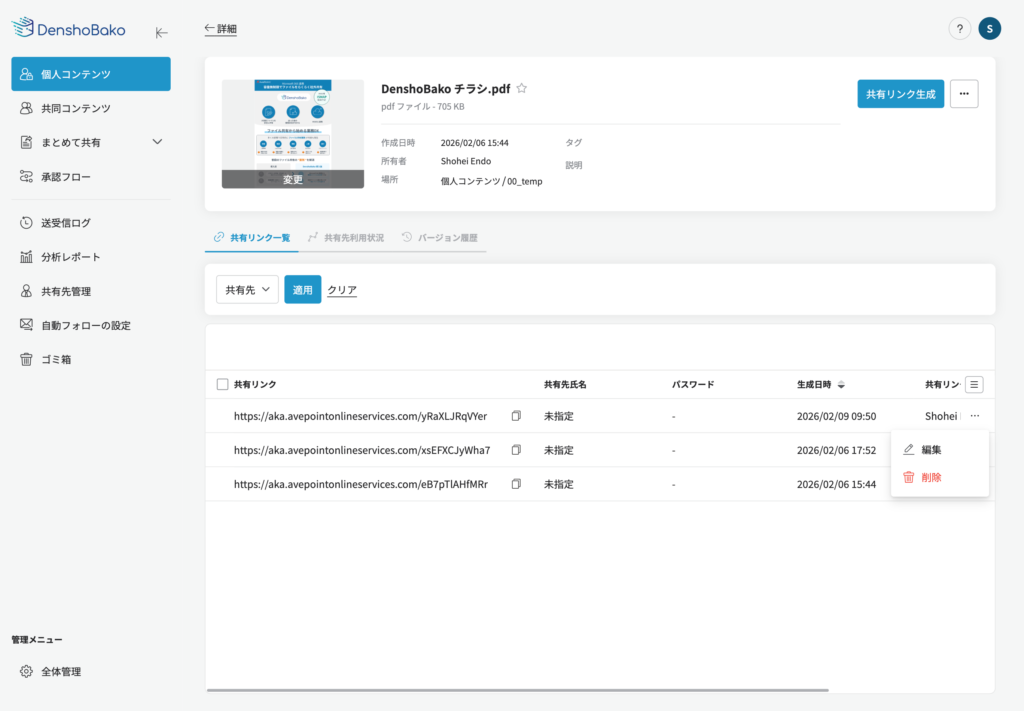
Task: Open help via the question mark icon
Action: (959, 29)
